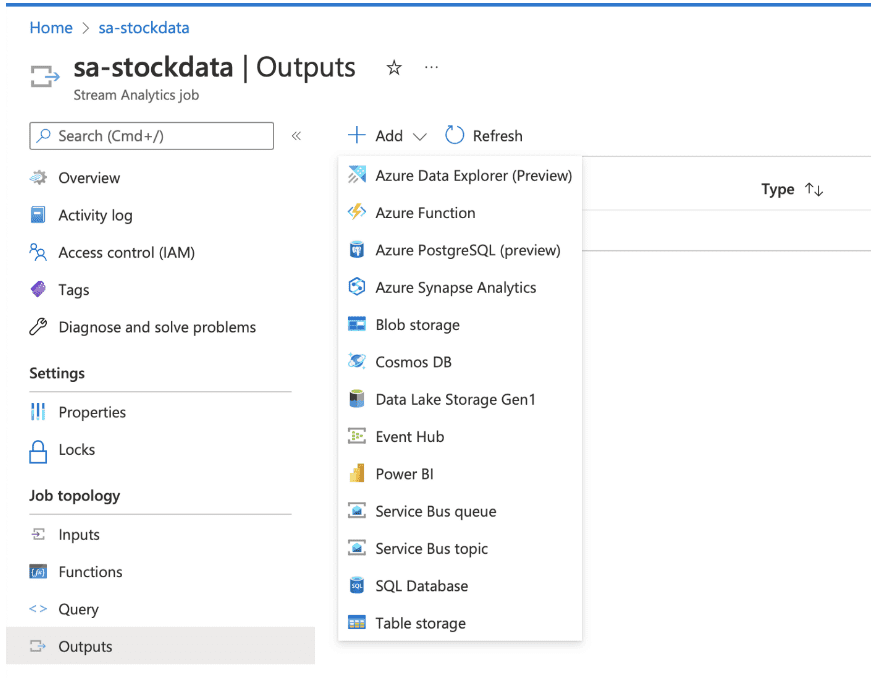Click the Azure Data Explorer icon
The image size is (886, 679).
click(x=357, y=175)
